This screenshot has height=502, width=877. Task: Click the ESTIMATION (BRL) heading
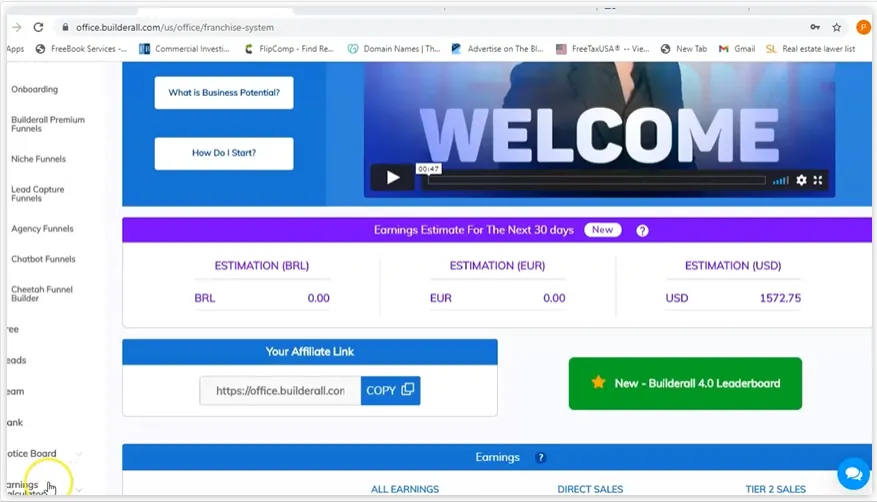pos(262,266)
